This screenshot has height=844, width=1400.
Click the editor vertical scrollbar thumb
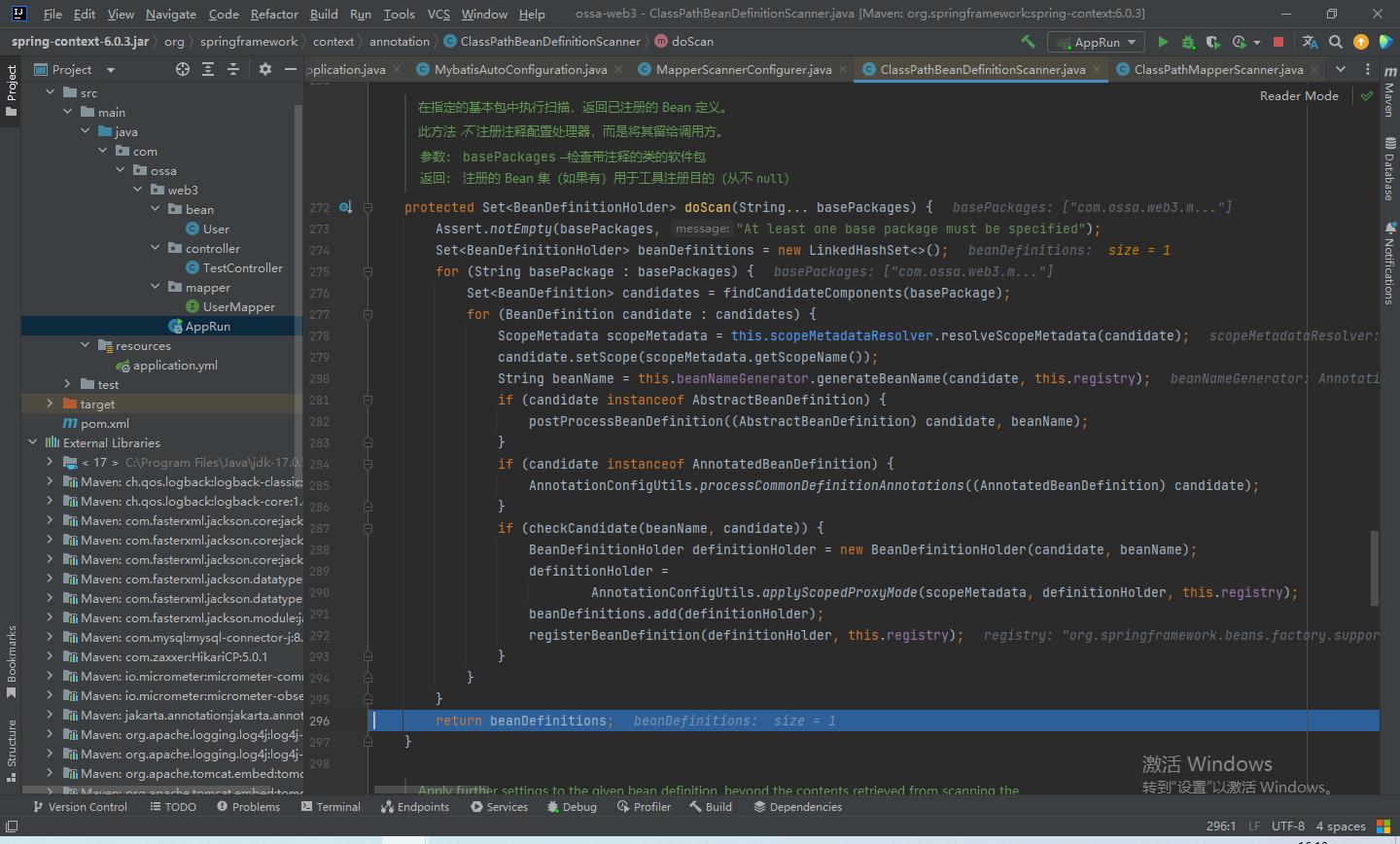(1375, 568)
